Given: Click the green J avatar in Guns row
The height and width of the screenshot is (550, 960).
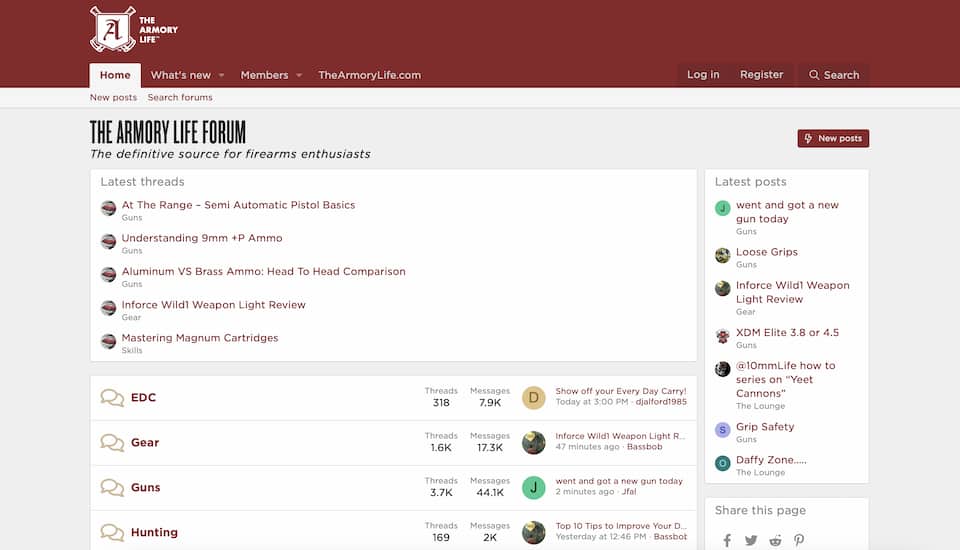Looking at the screenshot, I should 533,488.
